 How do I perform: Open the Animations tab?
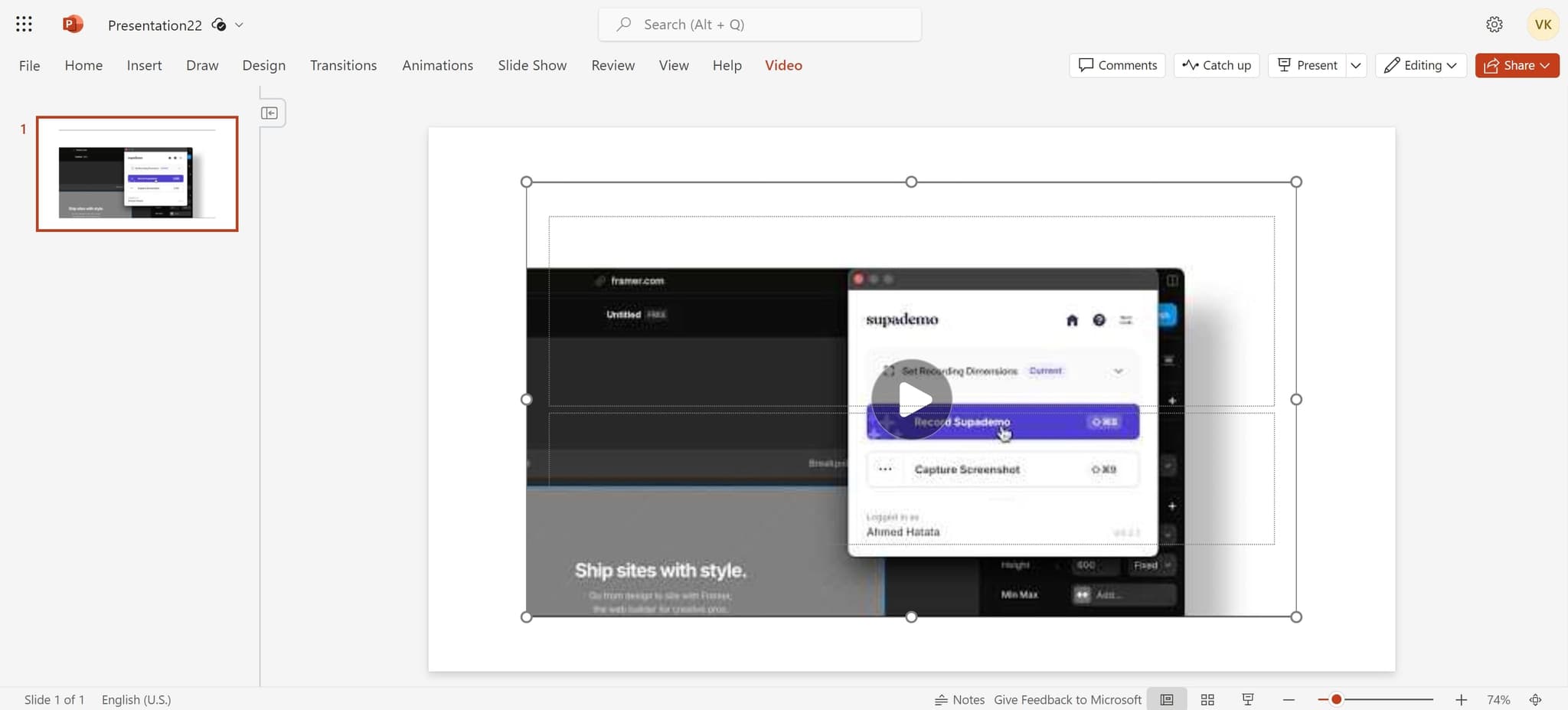(x=437, y=65)
